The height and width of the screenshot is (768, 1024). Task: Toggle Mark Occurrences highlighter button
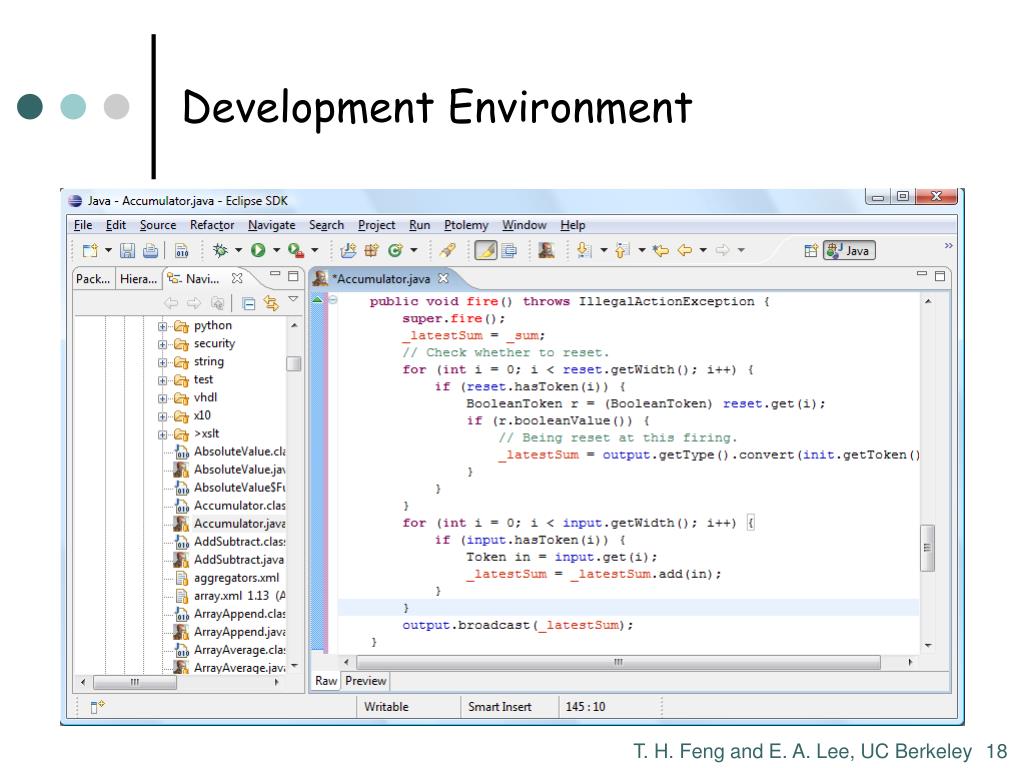[485, 250]
